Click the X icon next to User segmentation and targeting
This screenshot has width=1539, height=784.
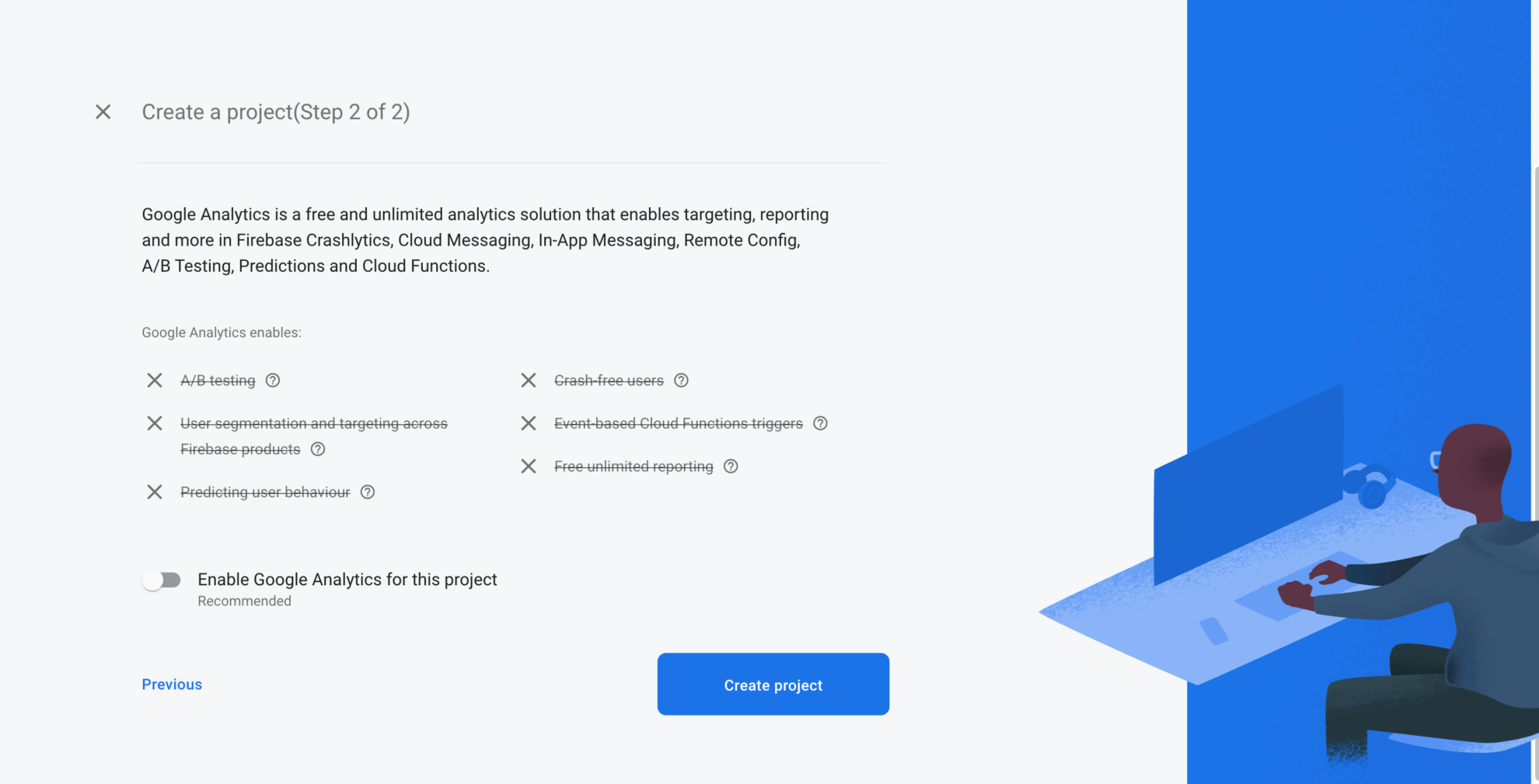(154, 423)
